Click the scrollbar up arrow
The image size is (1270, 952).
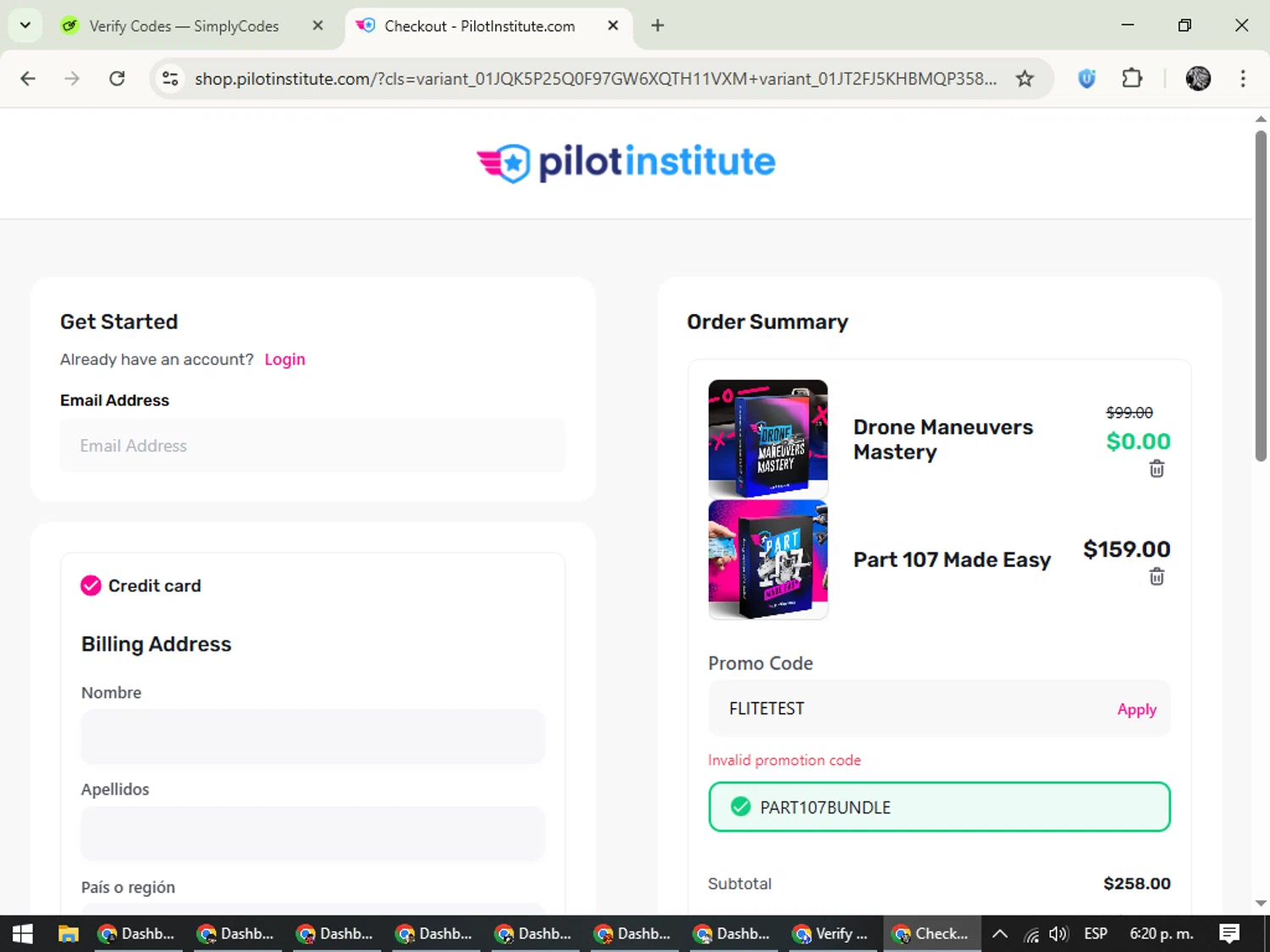1261,119
